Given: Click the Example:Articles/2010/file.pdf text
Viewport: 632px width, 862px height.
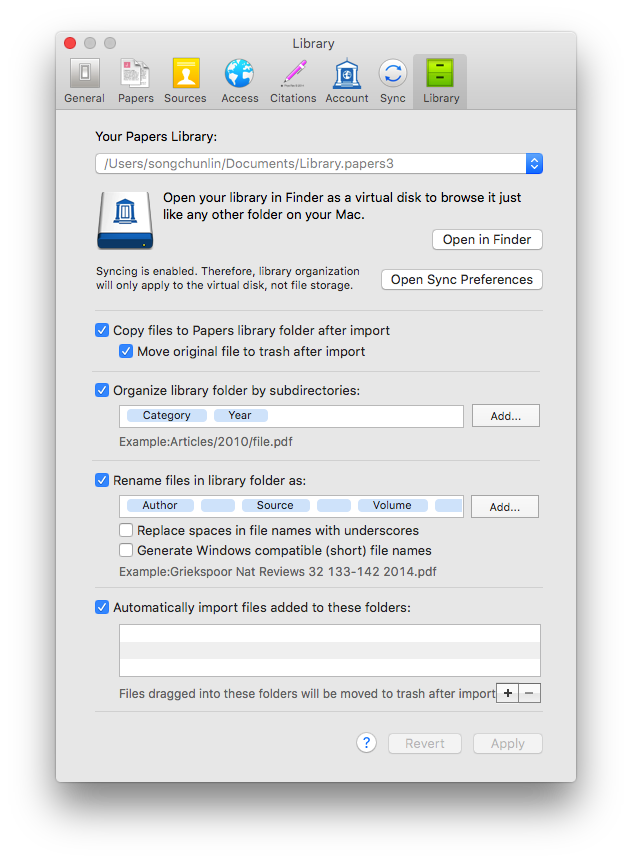Looking at the screenshot, I should [x=206, y=441].
